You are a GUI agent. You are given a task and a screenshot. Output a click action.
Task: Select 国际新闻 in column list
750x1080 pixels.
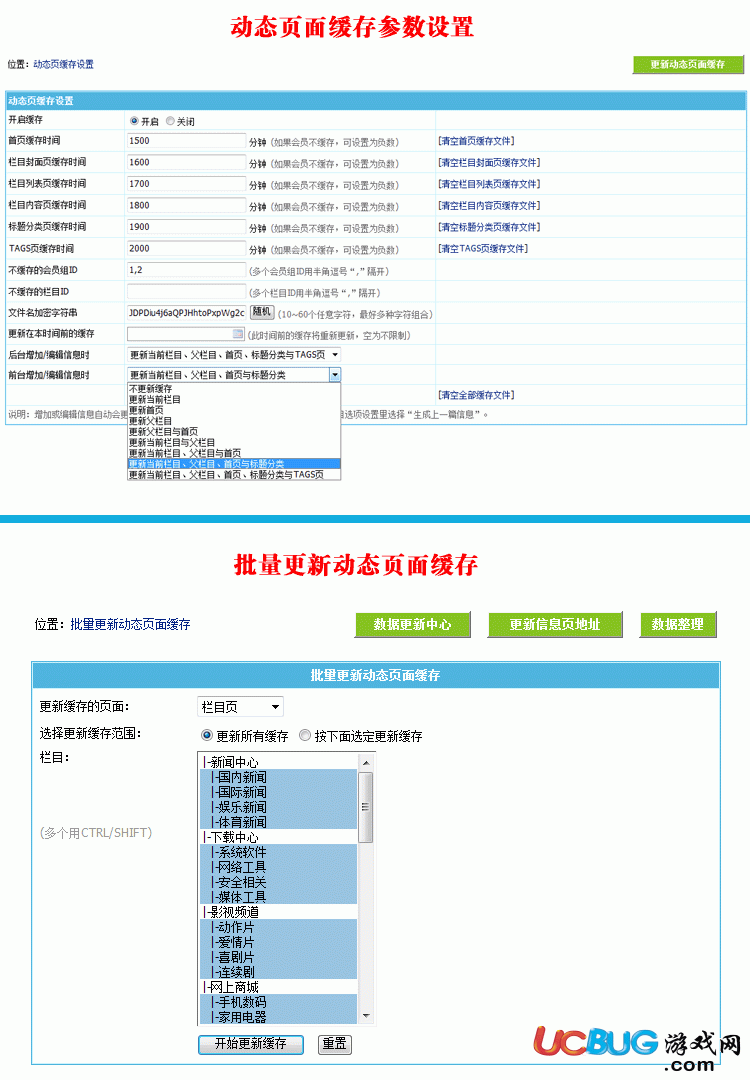point(278,792)
